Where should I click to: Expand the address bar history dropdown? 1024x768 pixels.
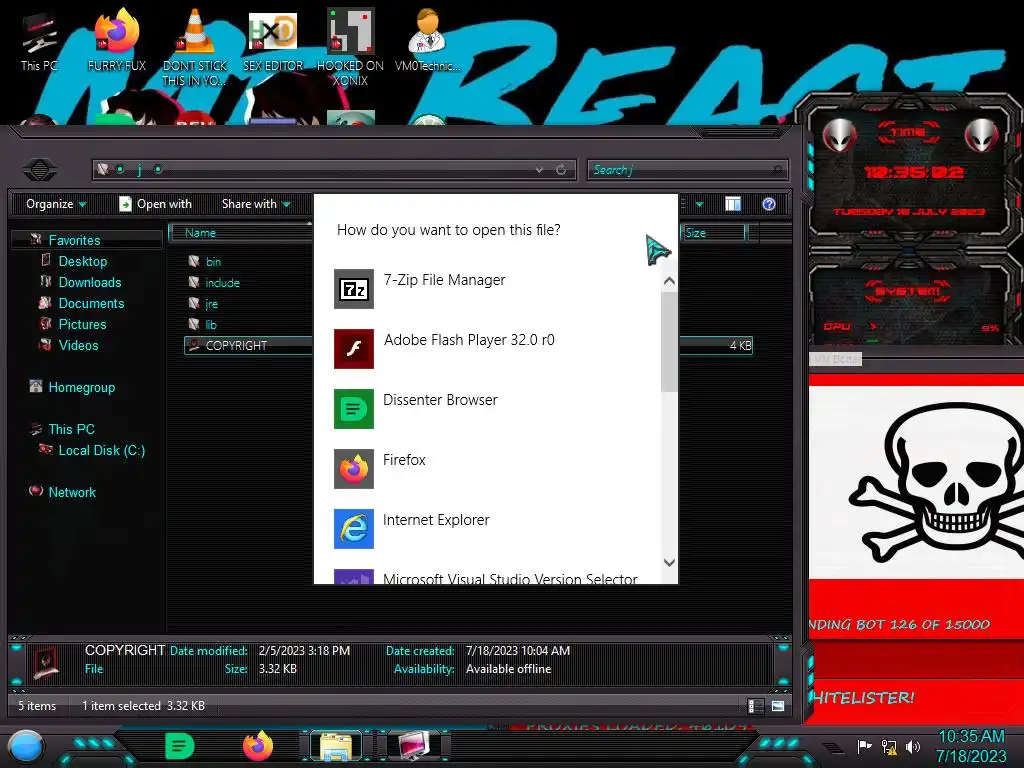(539, 170)
